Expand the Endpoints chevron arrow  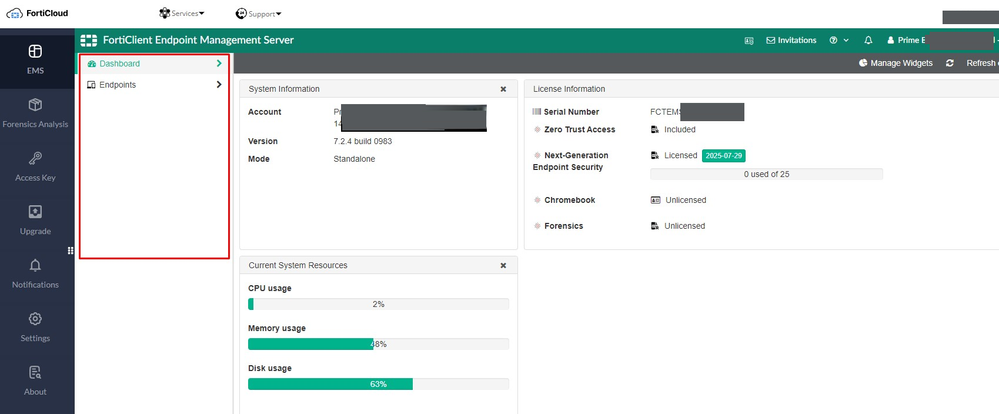coord(219,85)
